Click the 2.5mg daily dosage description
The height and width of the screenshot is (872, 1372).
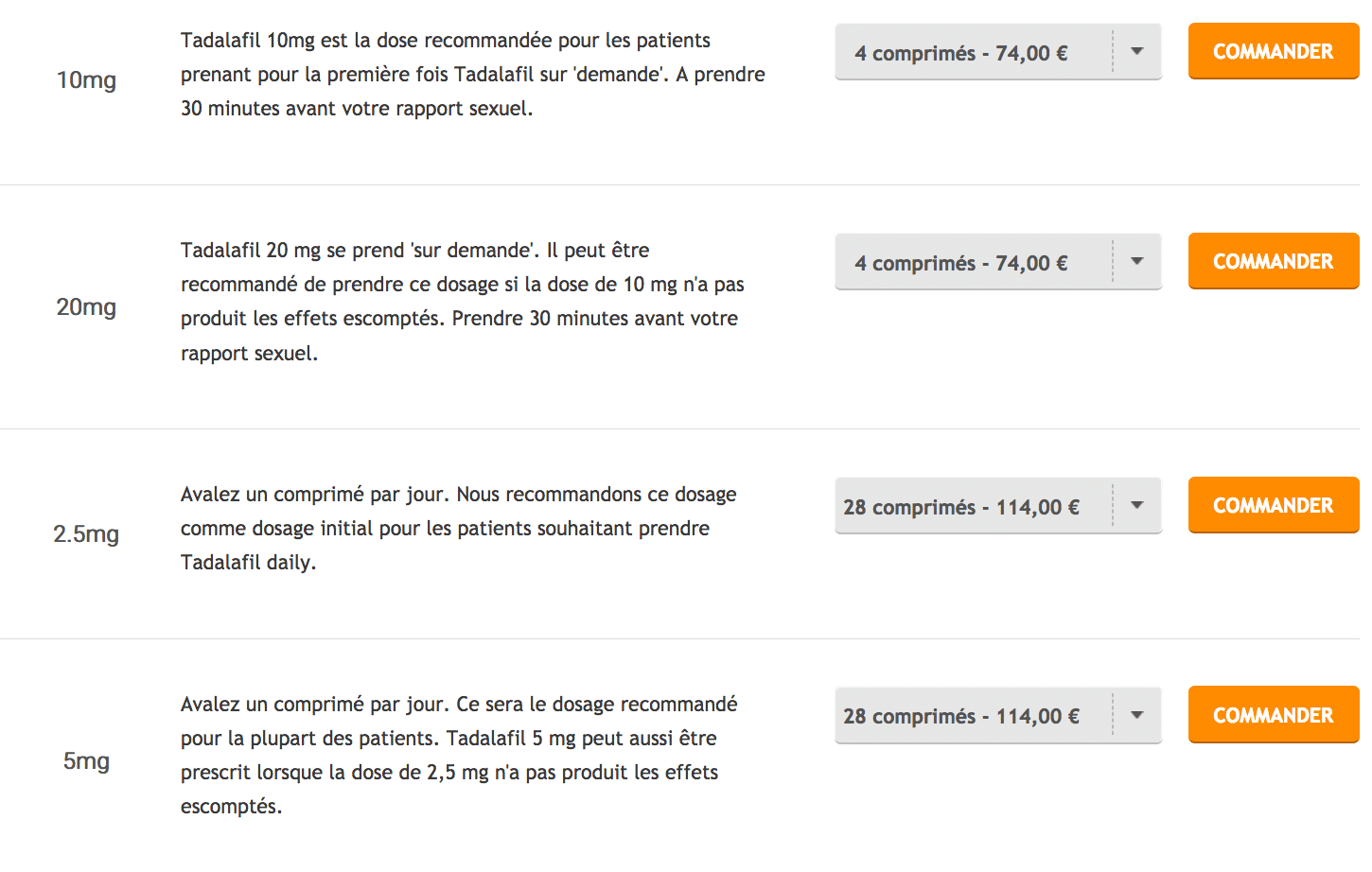click(x=459, y=529)
